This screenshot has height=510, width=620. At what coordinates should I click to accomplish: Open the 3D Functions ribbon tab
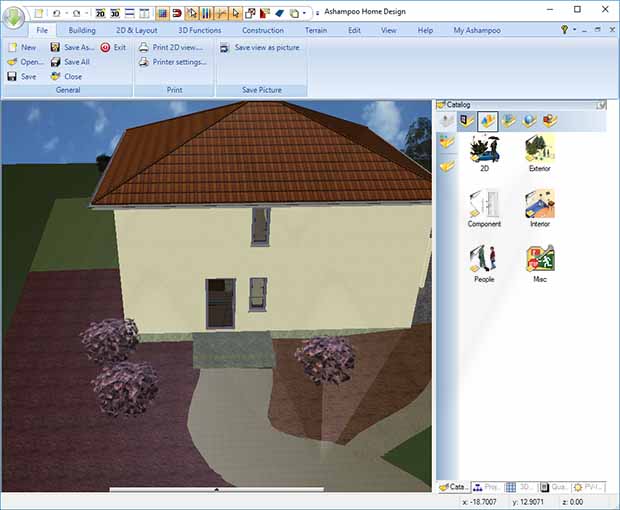point(199,30)
